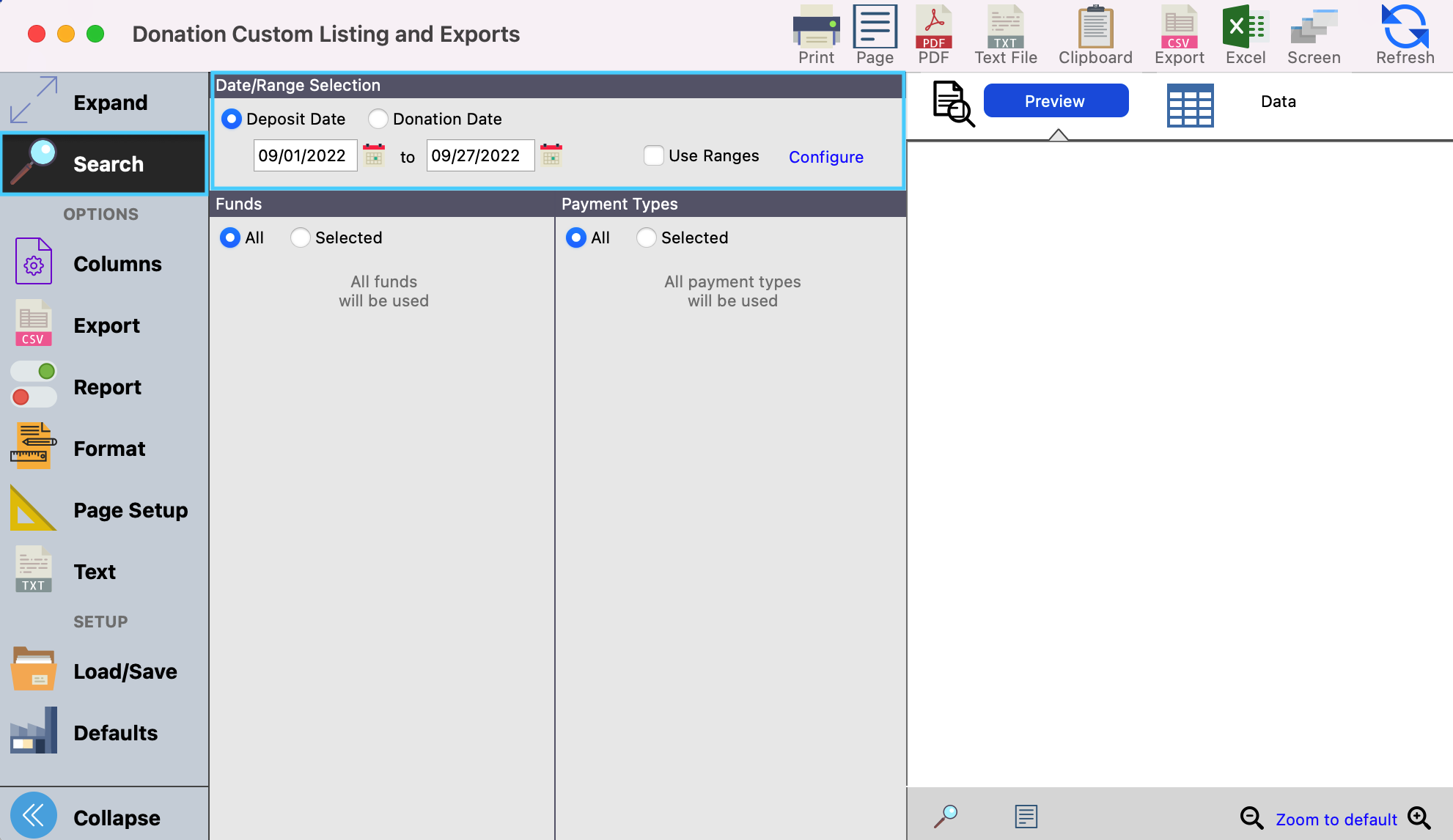Select the Donation Date radio button
1453x840 pixels.
[x=378, y=119]
